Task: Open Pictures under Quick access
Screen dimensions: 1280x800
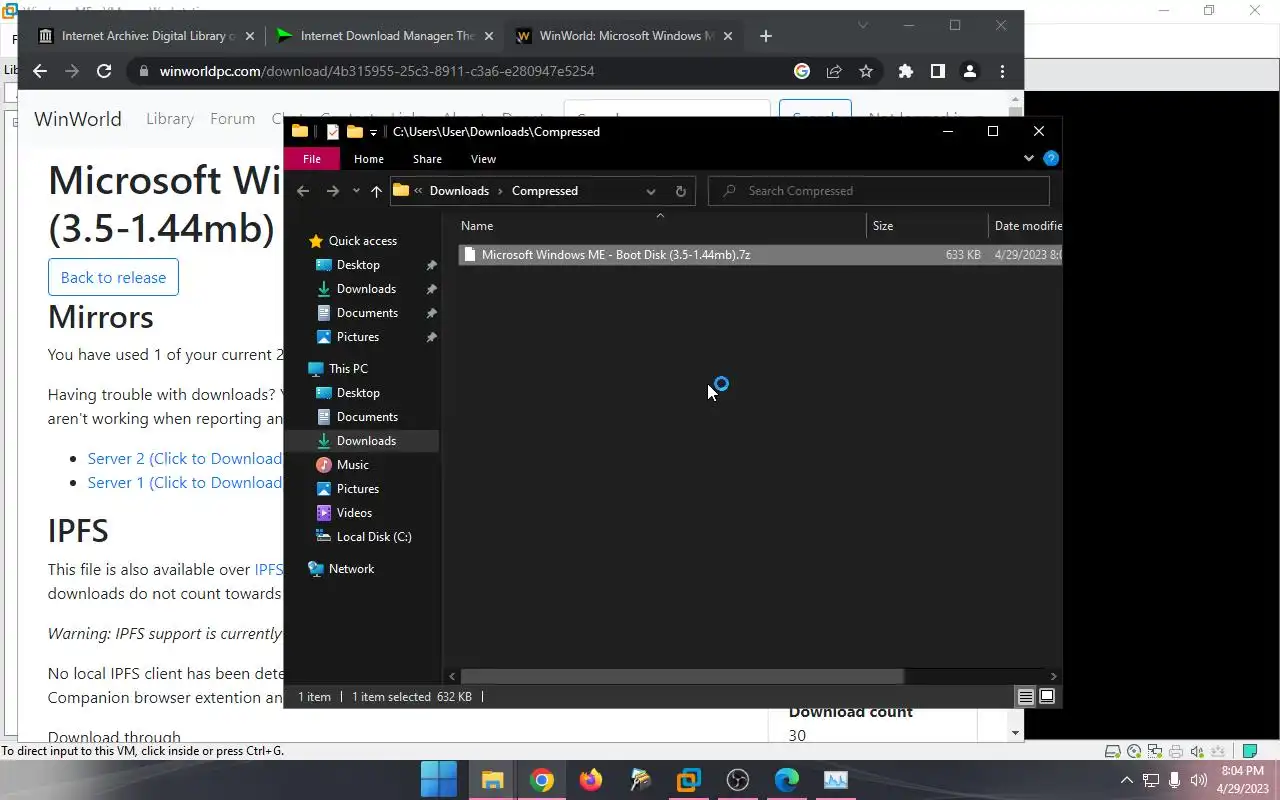Action: 358,337
